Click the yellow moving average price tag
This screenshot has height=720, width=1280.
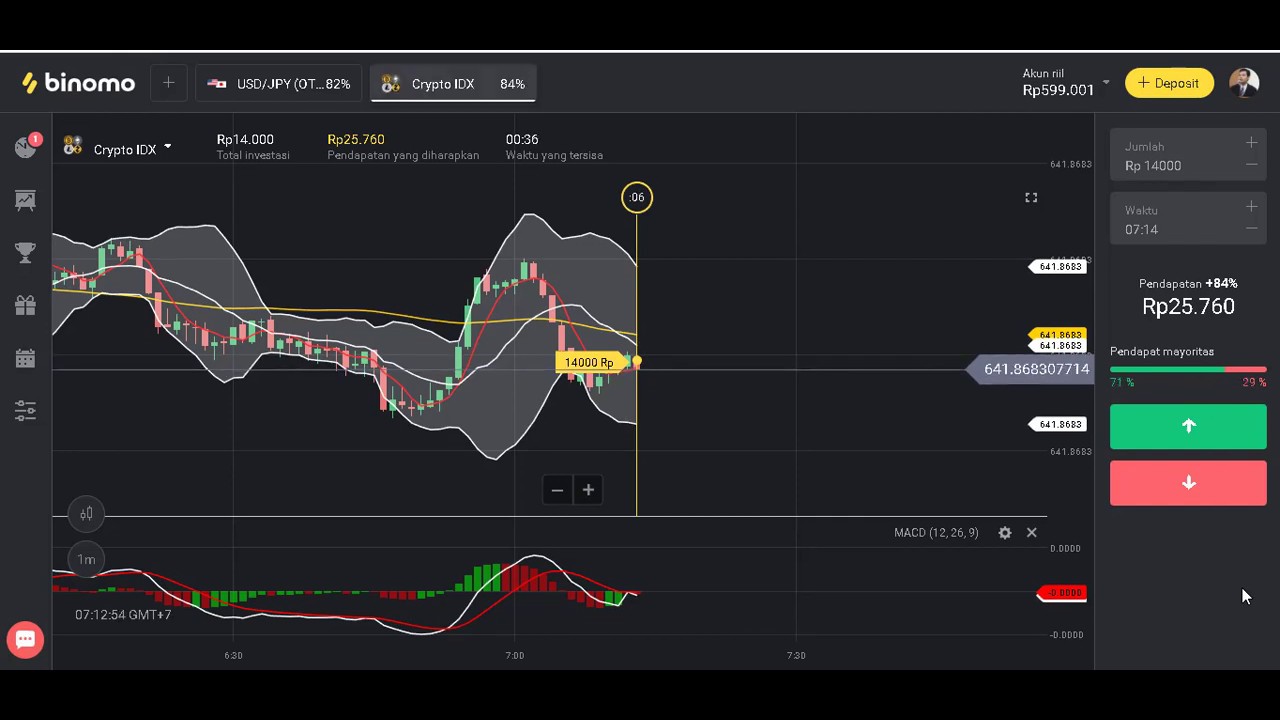[1057, 335]
